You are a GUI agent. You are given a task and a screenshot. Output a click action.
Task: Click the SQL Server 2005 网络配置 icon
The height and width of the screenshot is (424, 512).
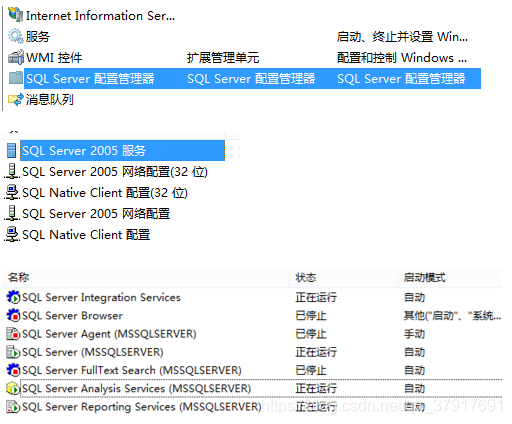click(x=12, y=213)
